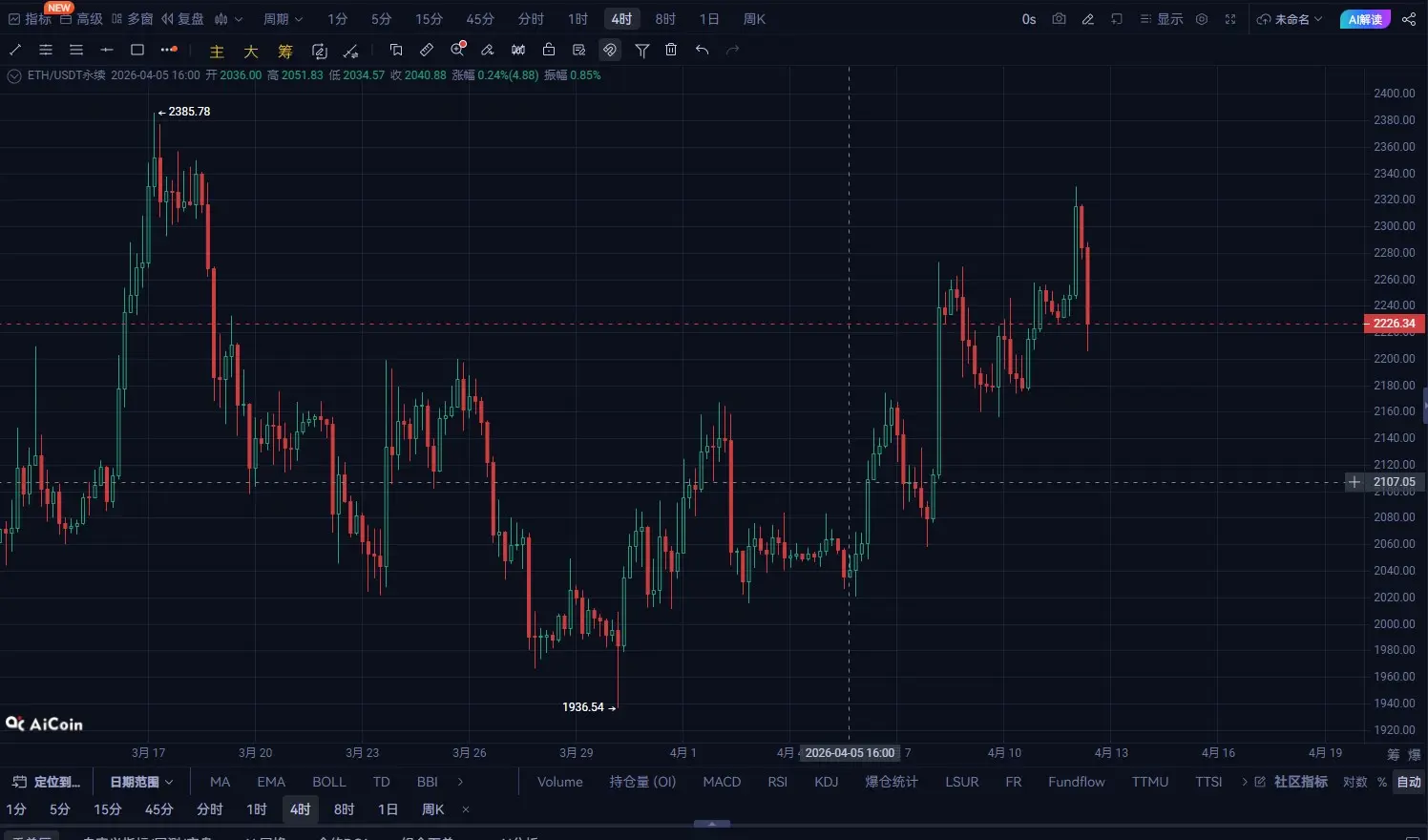Click the 爆 button at axis corner

pos(1415,754)
